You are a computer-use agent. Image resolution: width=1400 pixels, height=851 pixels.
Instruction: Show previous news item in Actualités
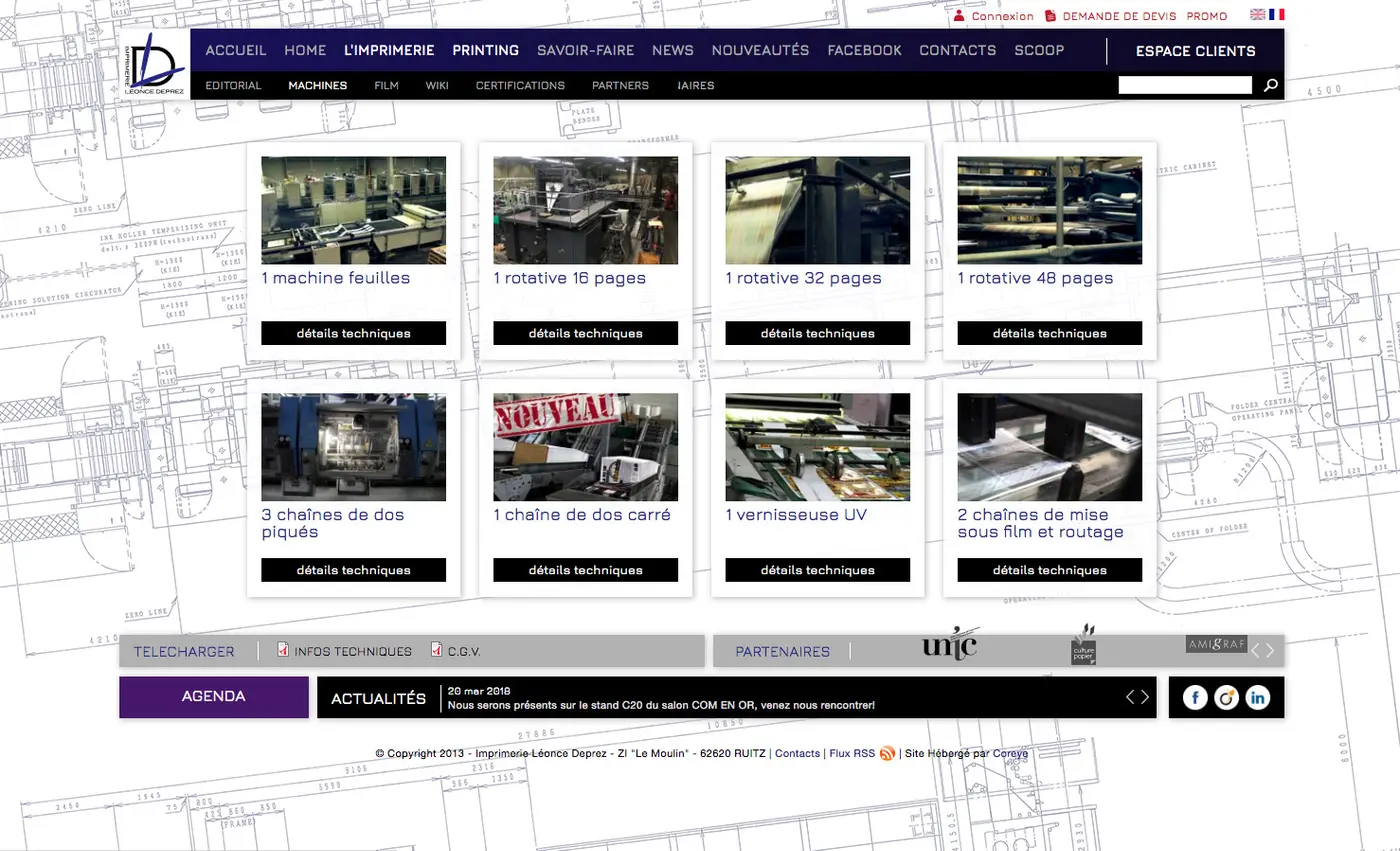[x=1131, y=697]
